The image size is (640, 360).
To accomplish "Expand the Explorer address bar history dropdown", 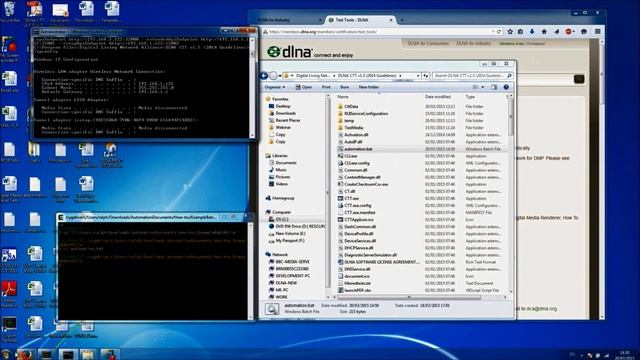I will [418, 76].
